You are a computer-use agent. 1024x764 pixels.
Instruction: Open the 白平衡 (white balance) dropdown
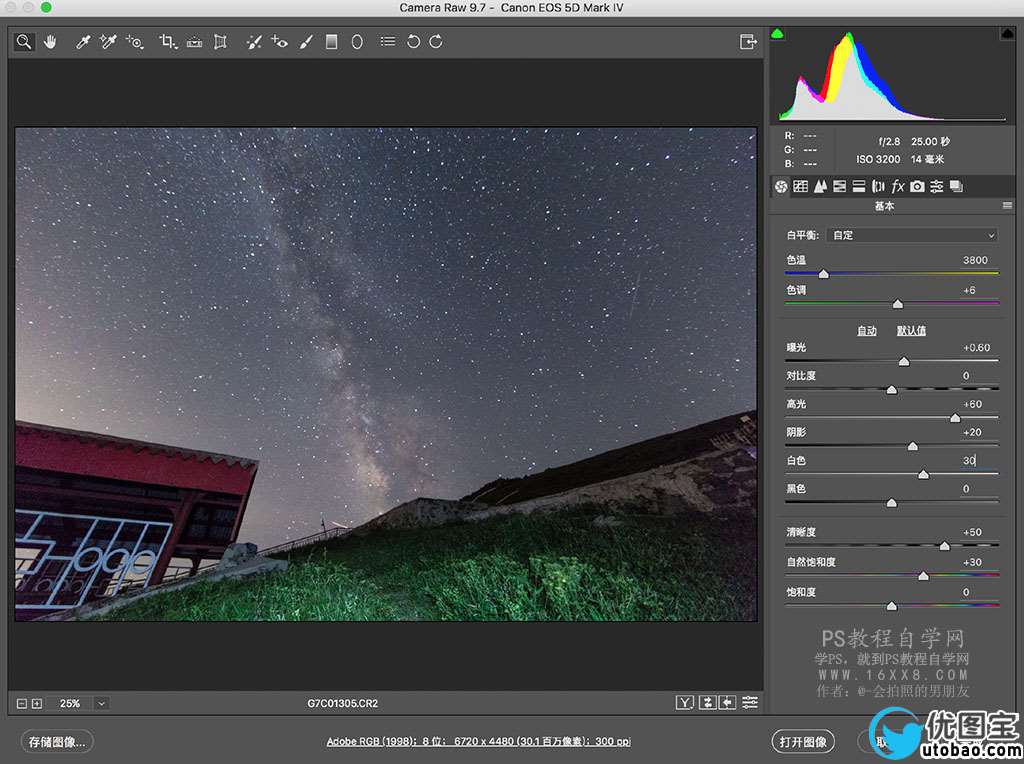click(x=912, y=235)
